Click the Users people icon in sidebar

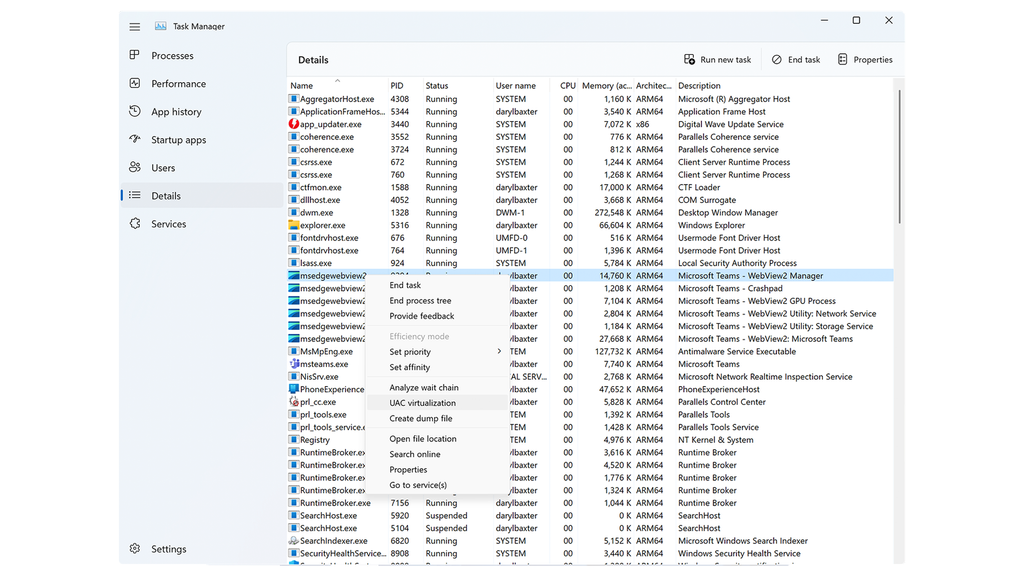click(x=136, y=167)
